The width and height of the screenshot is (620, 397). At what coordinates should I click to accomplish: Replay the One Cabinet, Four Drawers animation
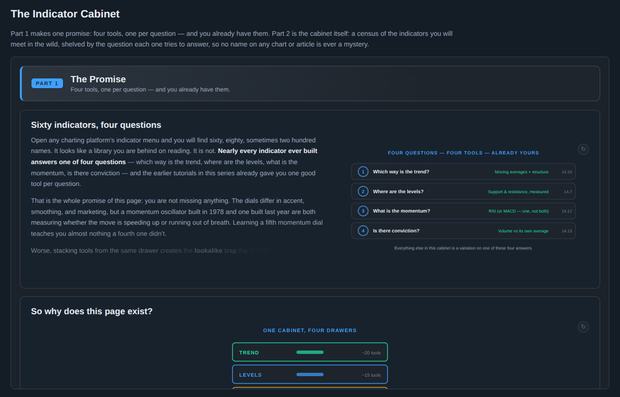583,327
